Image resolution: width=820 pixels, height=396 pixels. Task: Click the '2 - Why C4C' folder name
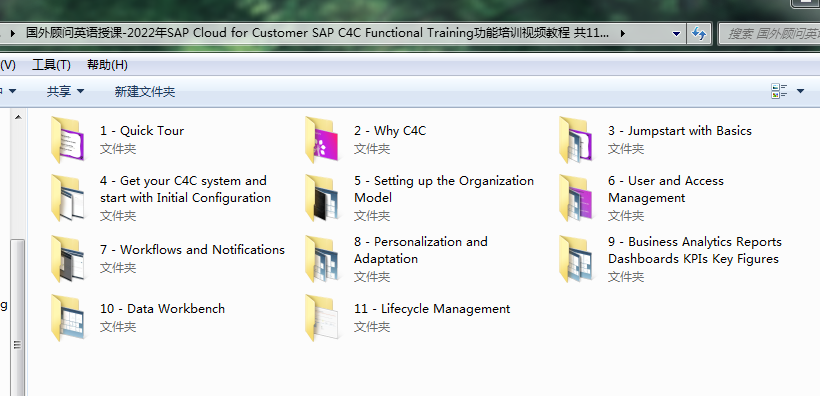390,131
